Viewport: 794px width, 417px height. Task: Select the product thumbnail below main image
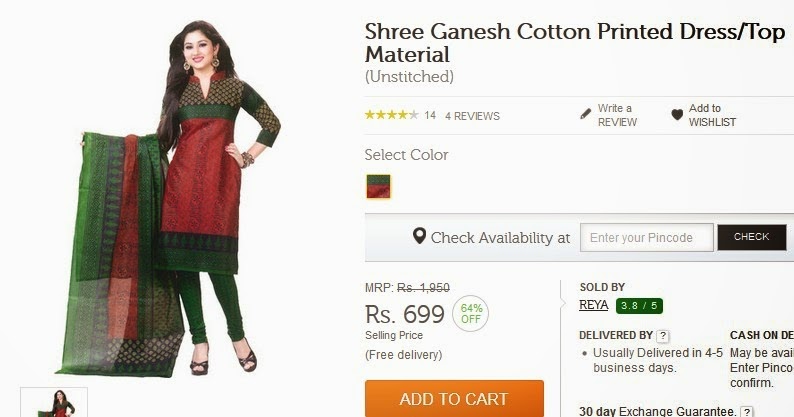54,402
